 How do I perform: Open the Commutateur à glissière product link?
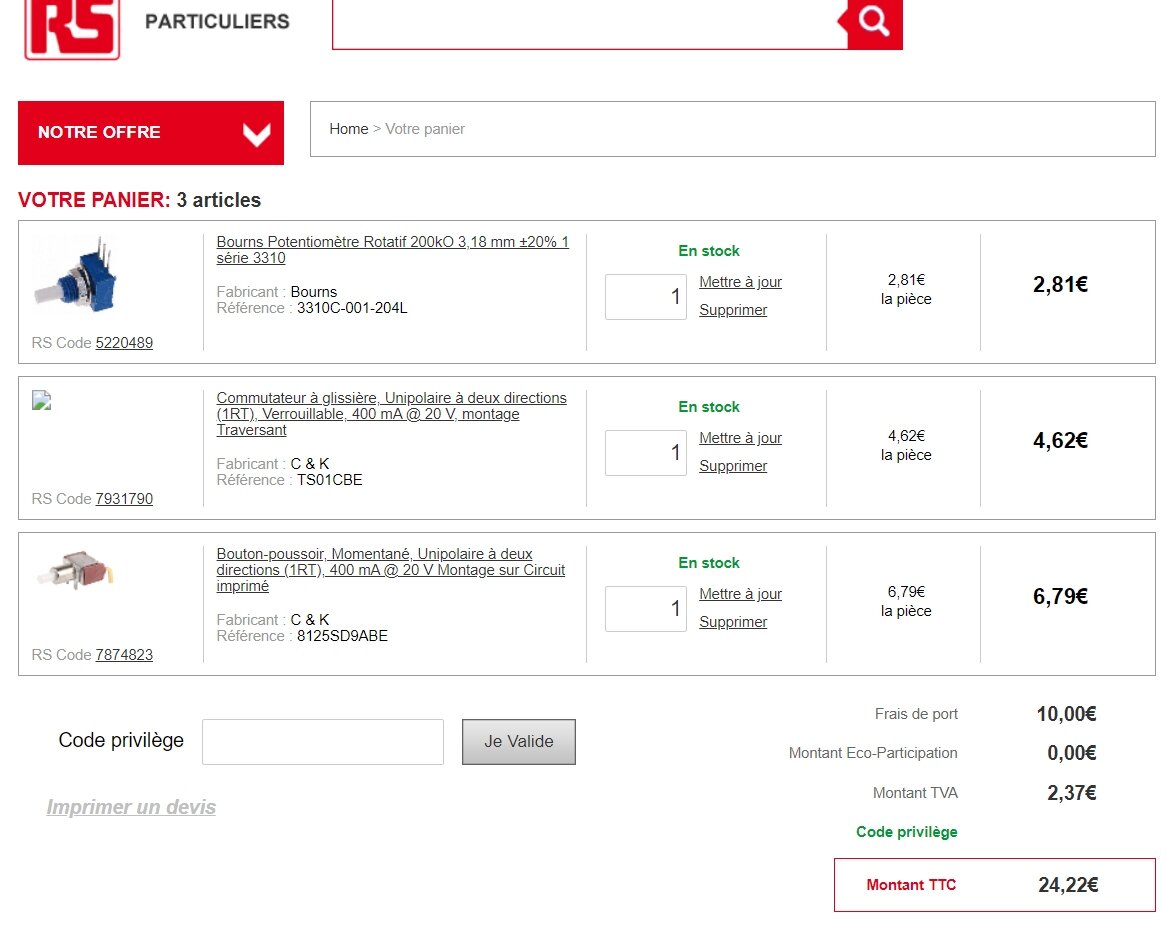click(391, 414)
